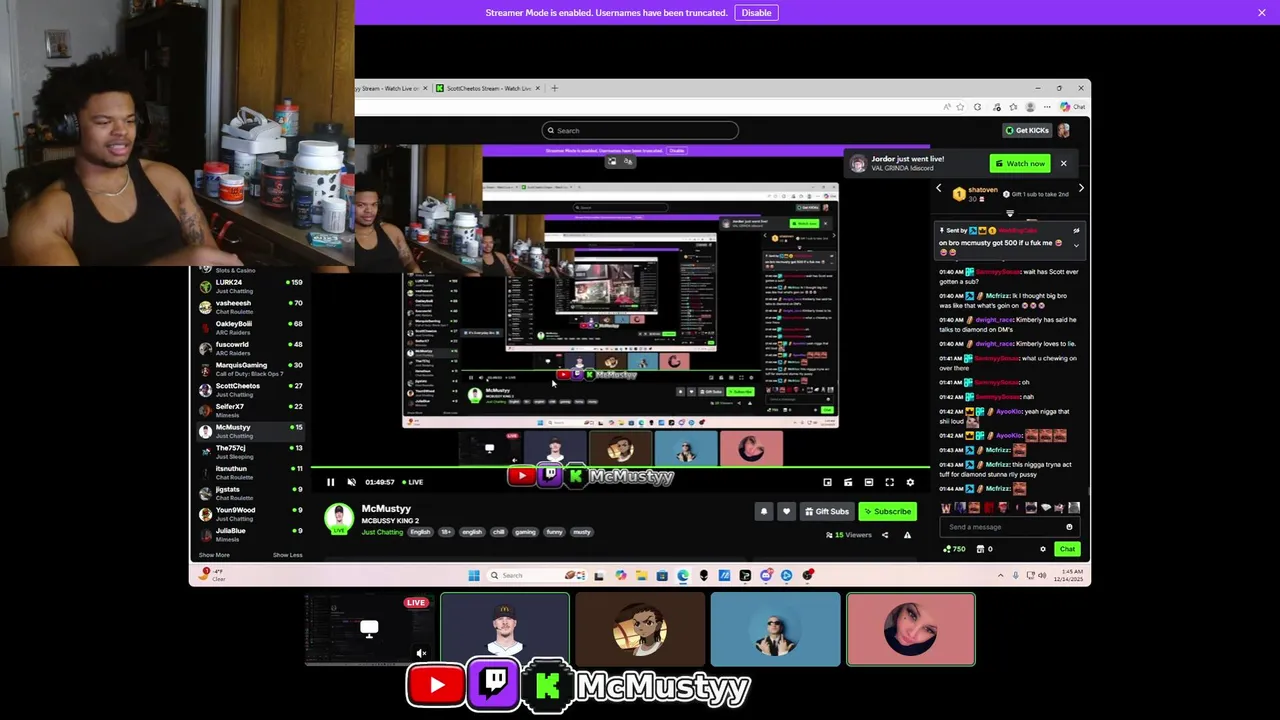Viewport: 1280px width, 720px height.
Task: Switch to ScottCheetos Stream browser tab
Action: [x=487, y=88]
